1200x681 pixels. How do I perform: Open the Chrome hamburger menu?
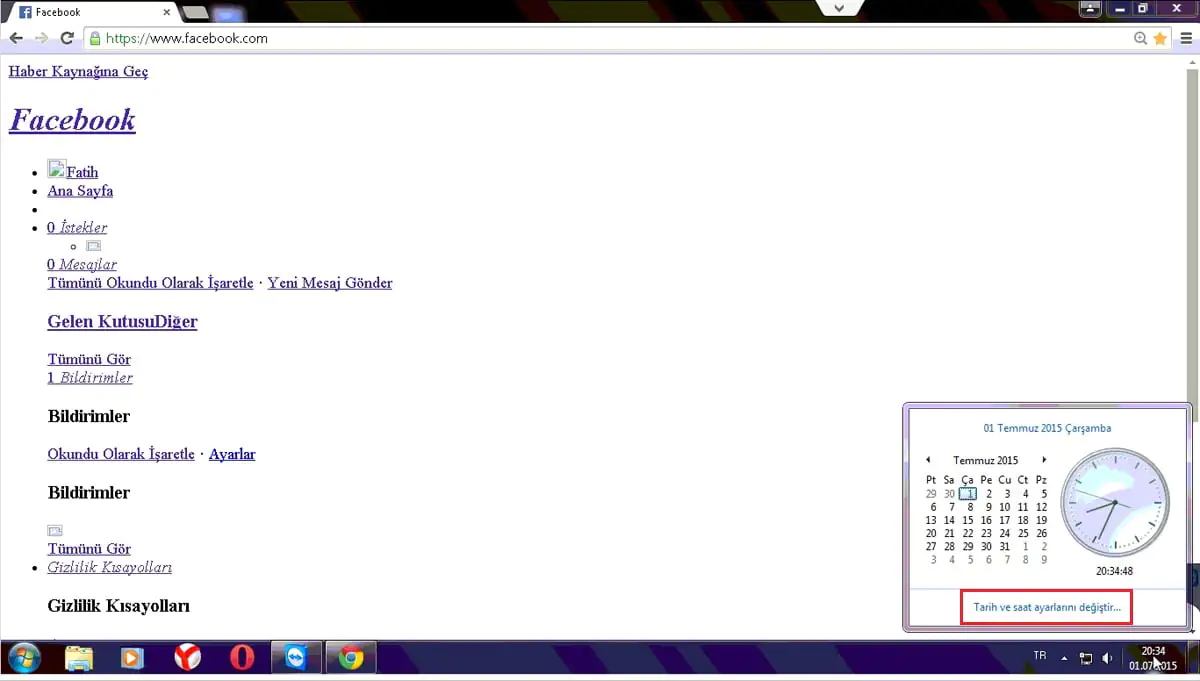pyautogui.click(x=1186, y=38)
